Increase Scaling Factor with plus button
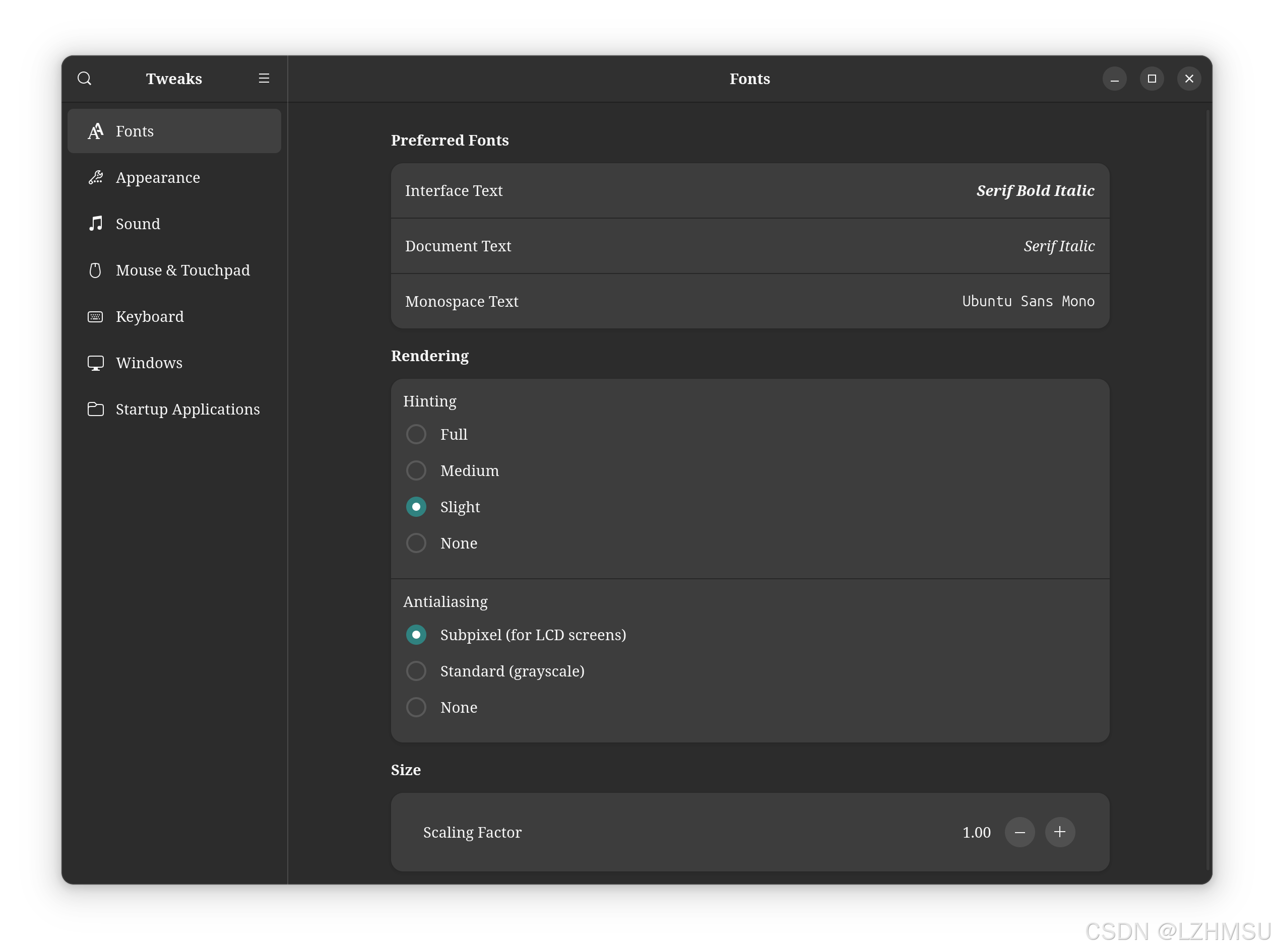 [x=1060, y=832]
